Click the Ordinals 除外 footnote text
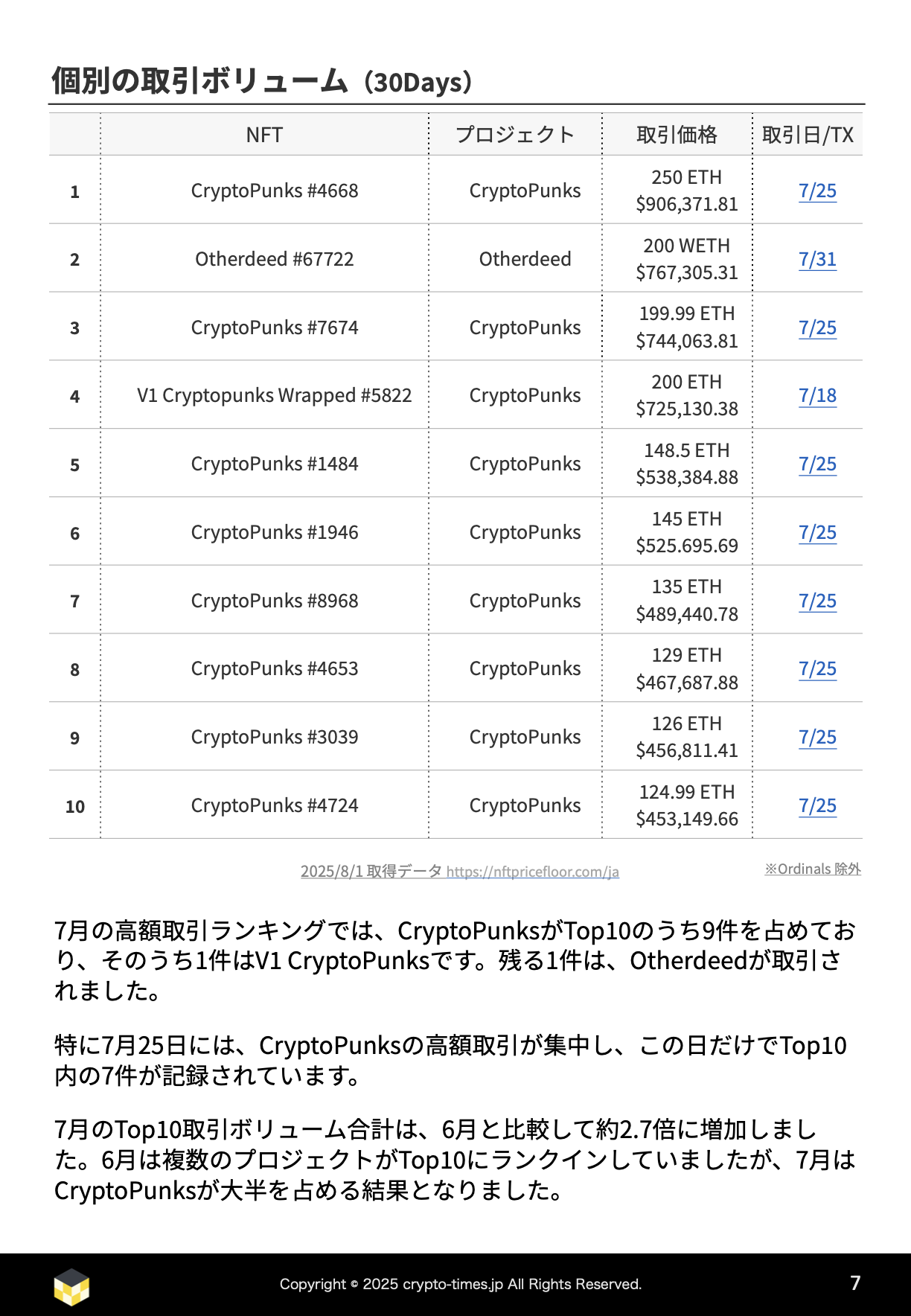The width and height of the screenshot is (911, 1316). [813, 869]
